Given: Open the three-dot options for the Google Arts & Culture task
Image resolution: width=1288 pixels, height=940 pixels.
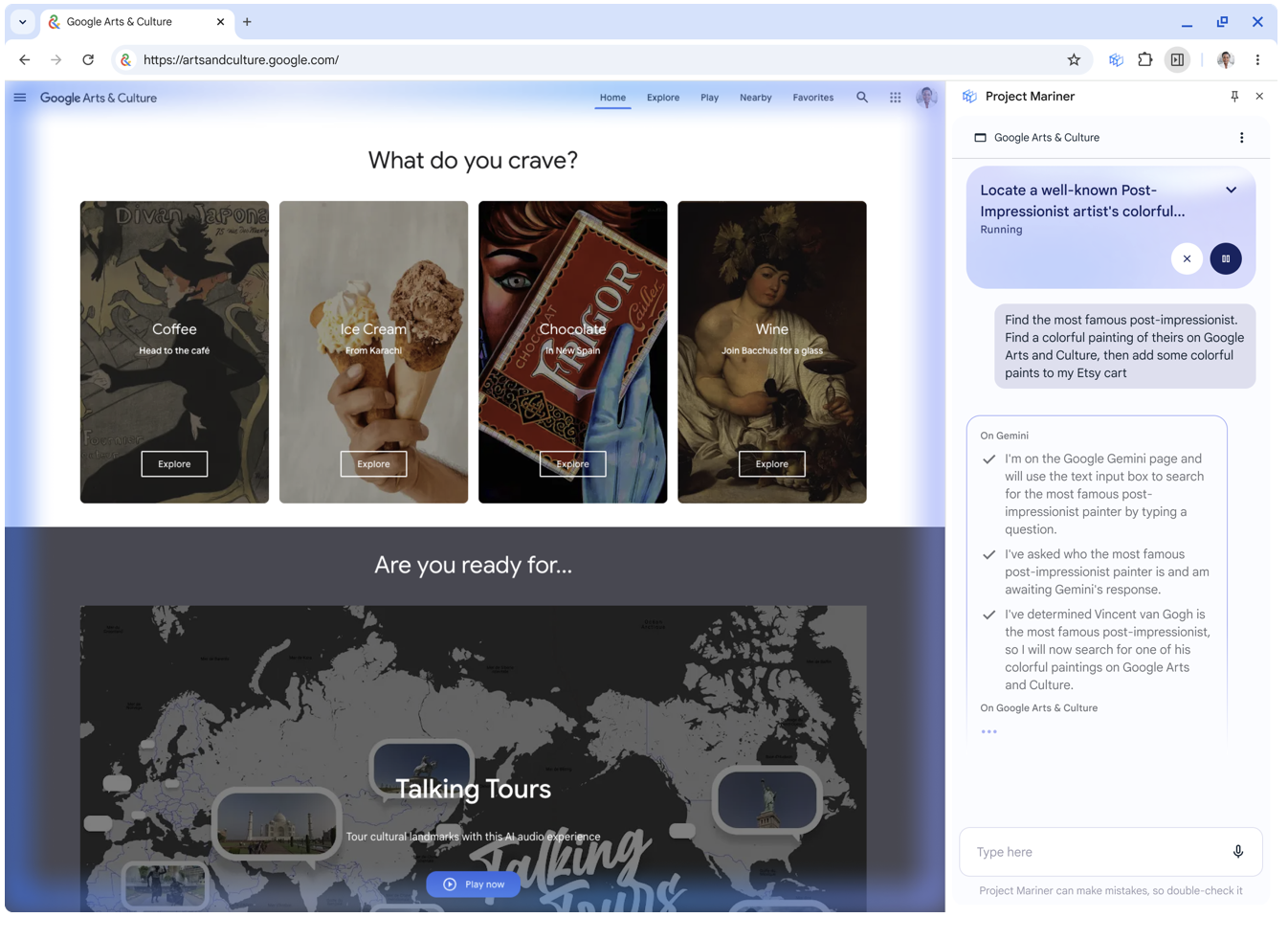Looking at the screenshot, I should (1242, 138).
